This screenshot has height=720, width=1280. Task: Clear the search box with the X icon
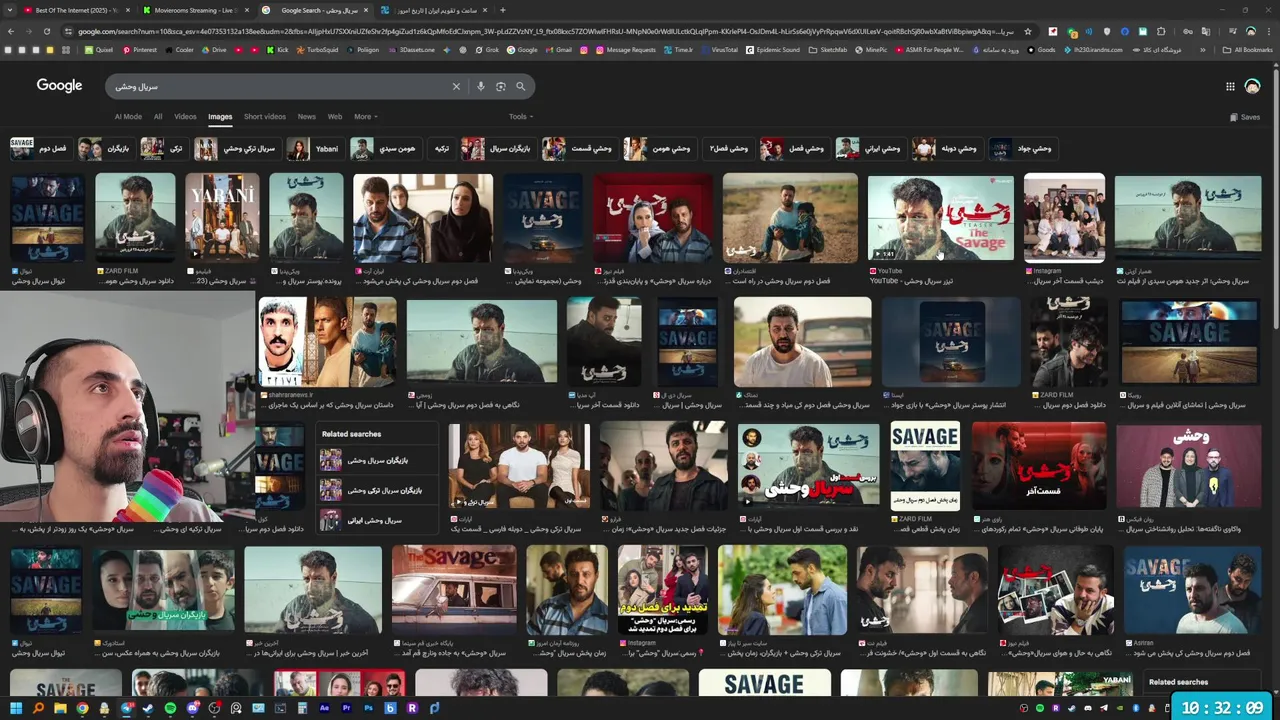[456, 87]
